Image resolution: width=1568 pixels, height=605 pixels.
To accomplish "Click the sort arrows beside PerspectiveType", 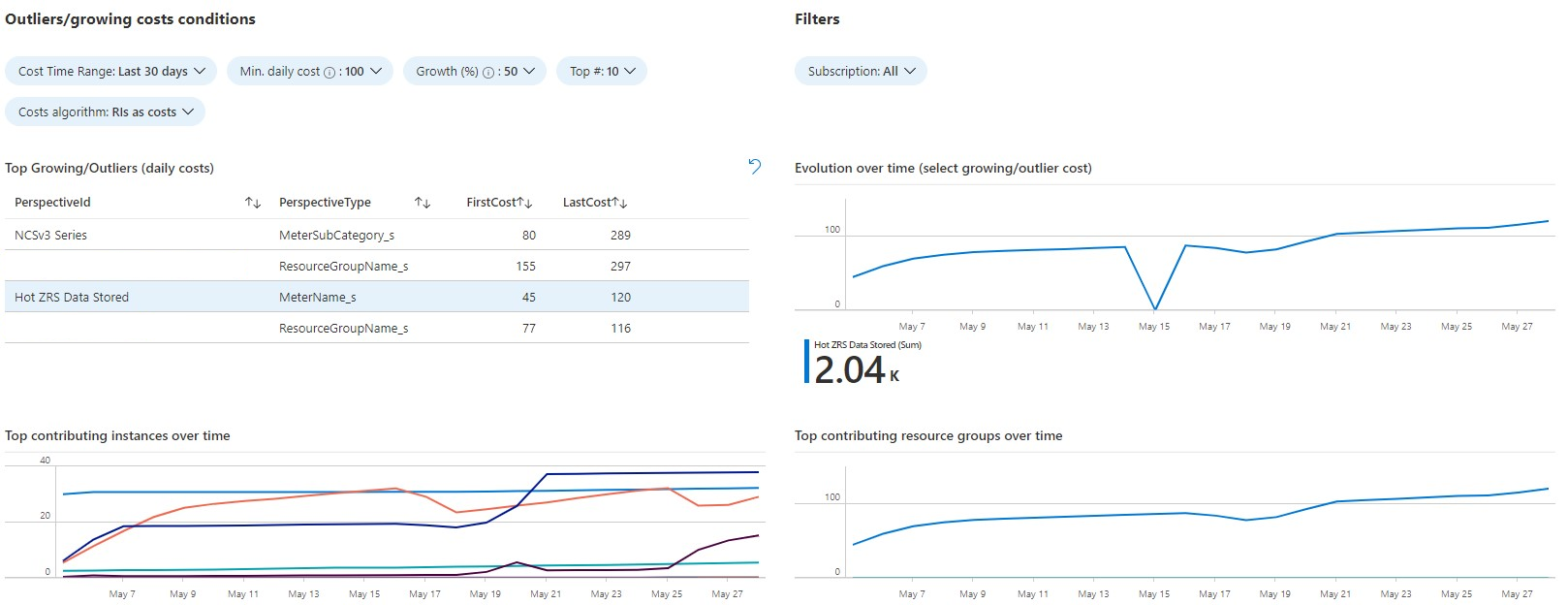I will (x=423, y=203).
